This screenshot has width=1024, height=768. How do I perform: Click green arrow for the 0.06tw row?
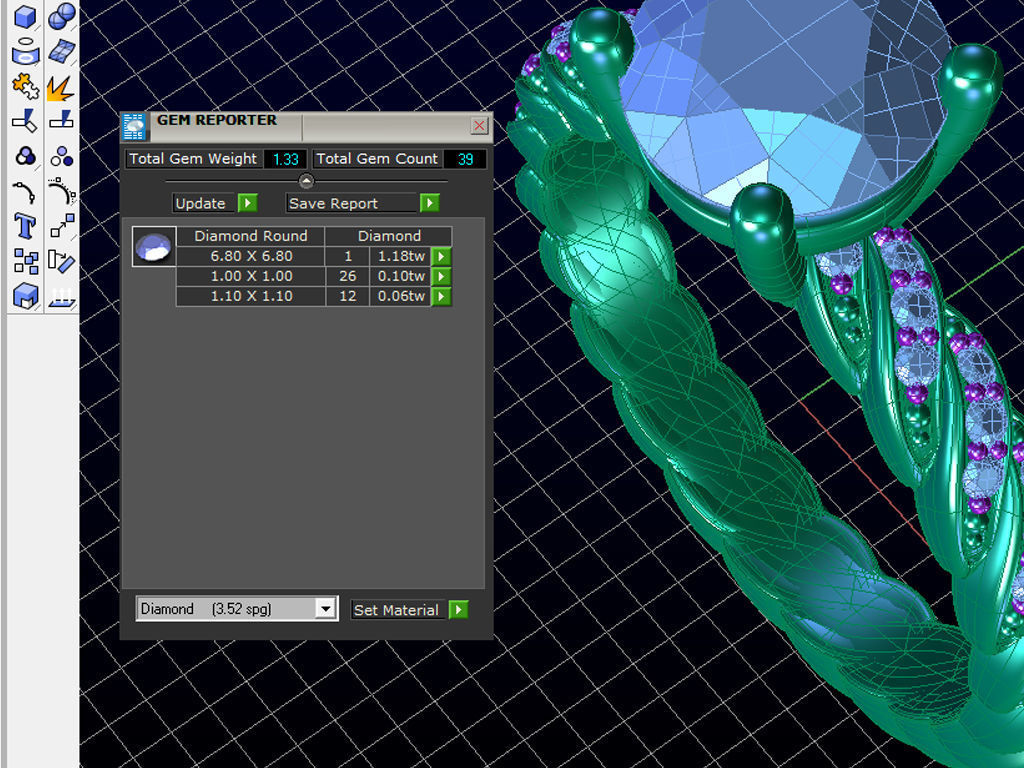point(441,296)
